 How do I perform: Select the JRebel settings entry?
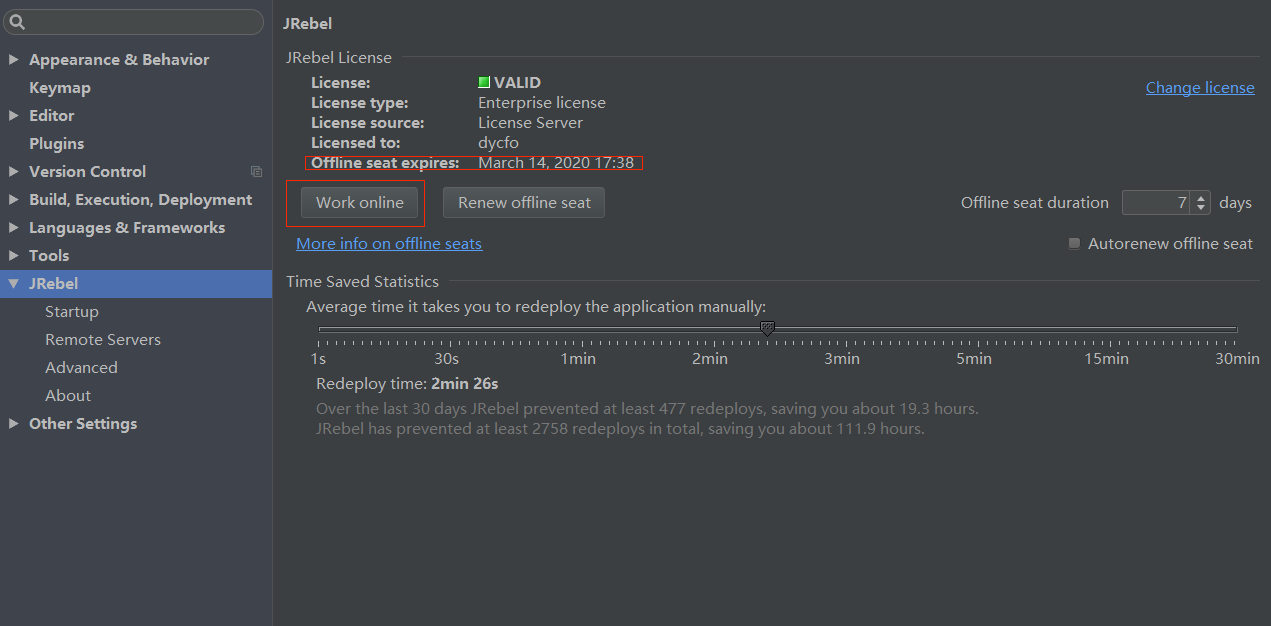136,284
